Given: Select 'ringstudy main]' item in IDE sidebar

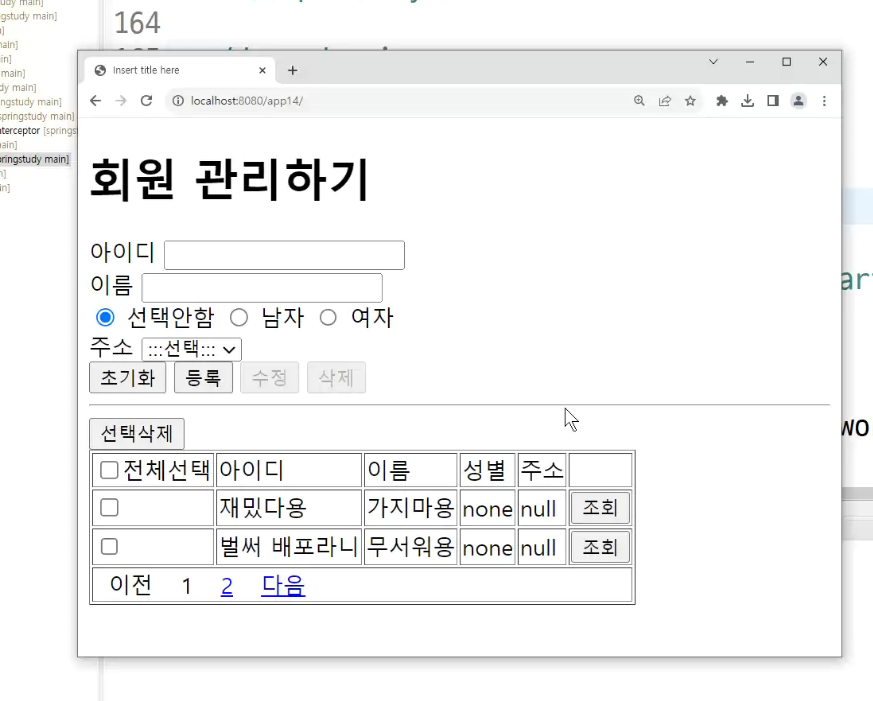Looking at the screenshot, I should coord(35,159).
